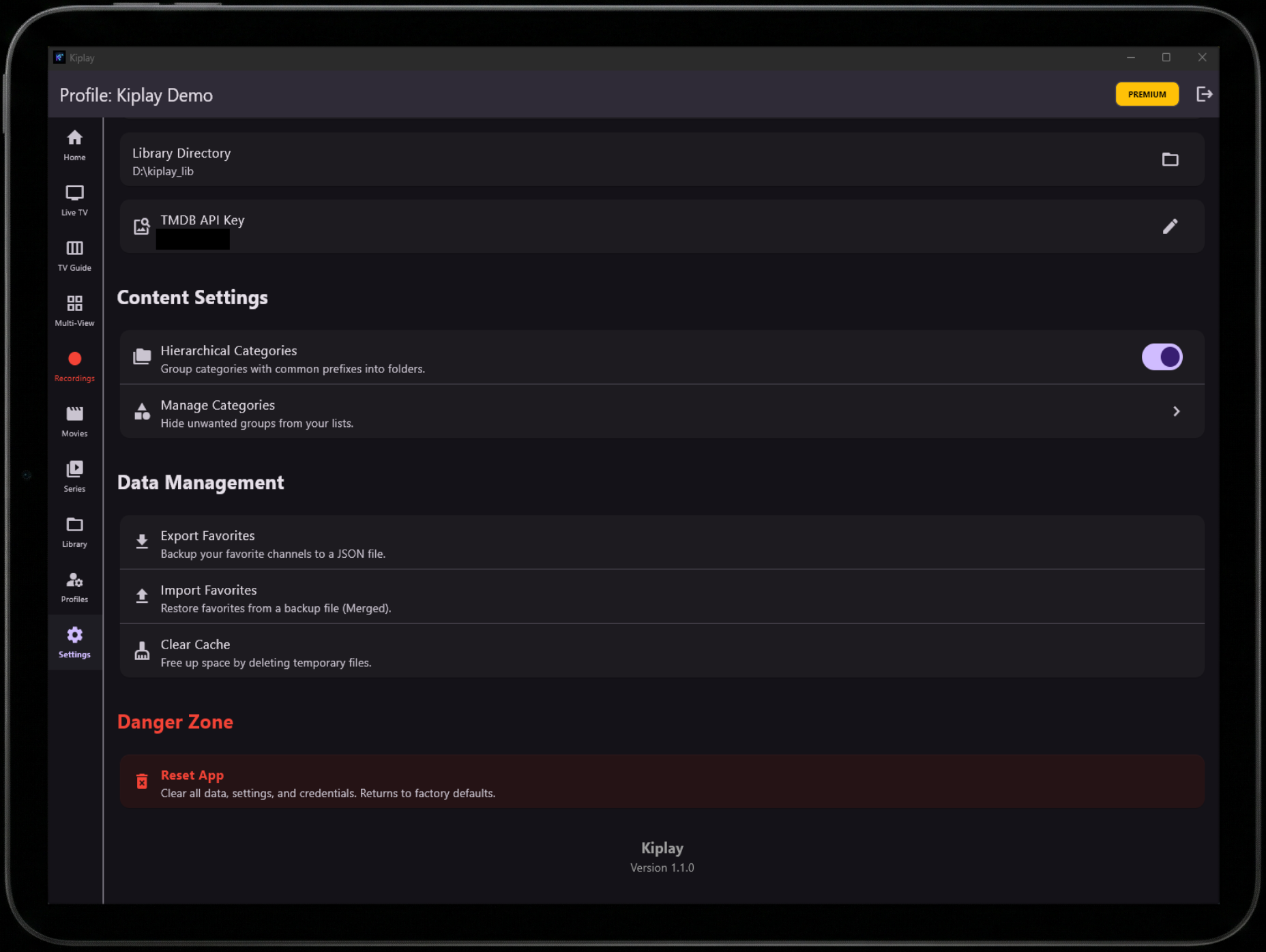This screenshot has width=1266, height=952.
Task: Edit the TMDB API Key with pencil
Action: tap(1170, 226)
